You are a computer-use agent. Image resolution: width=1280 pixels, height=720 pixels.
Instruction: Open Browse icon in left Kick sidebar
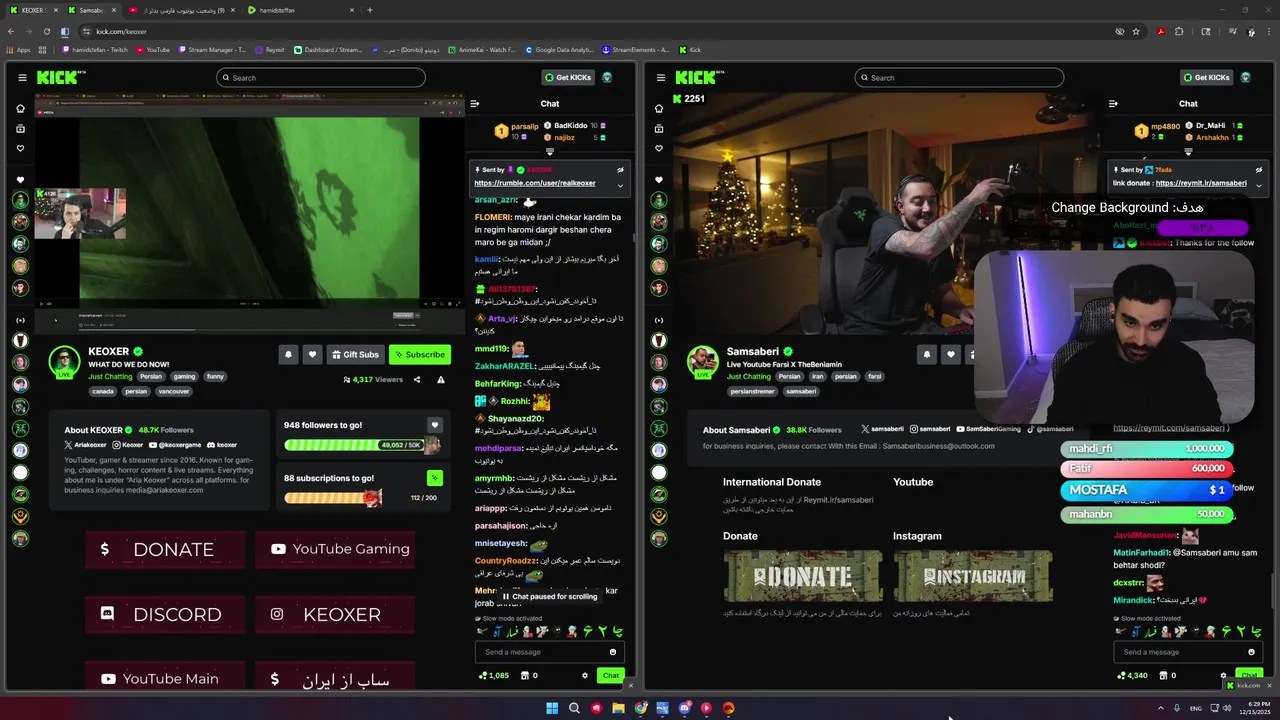tap(20, 128)
